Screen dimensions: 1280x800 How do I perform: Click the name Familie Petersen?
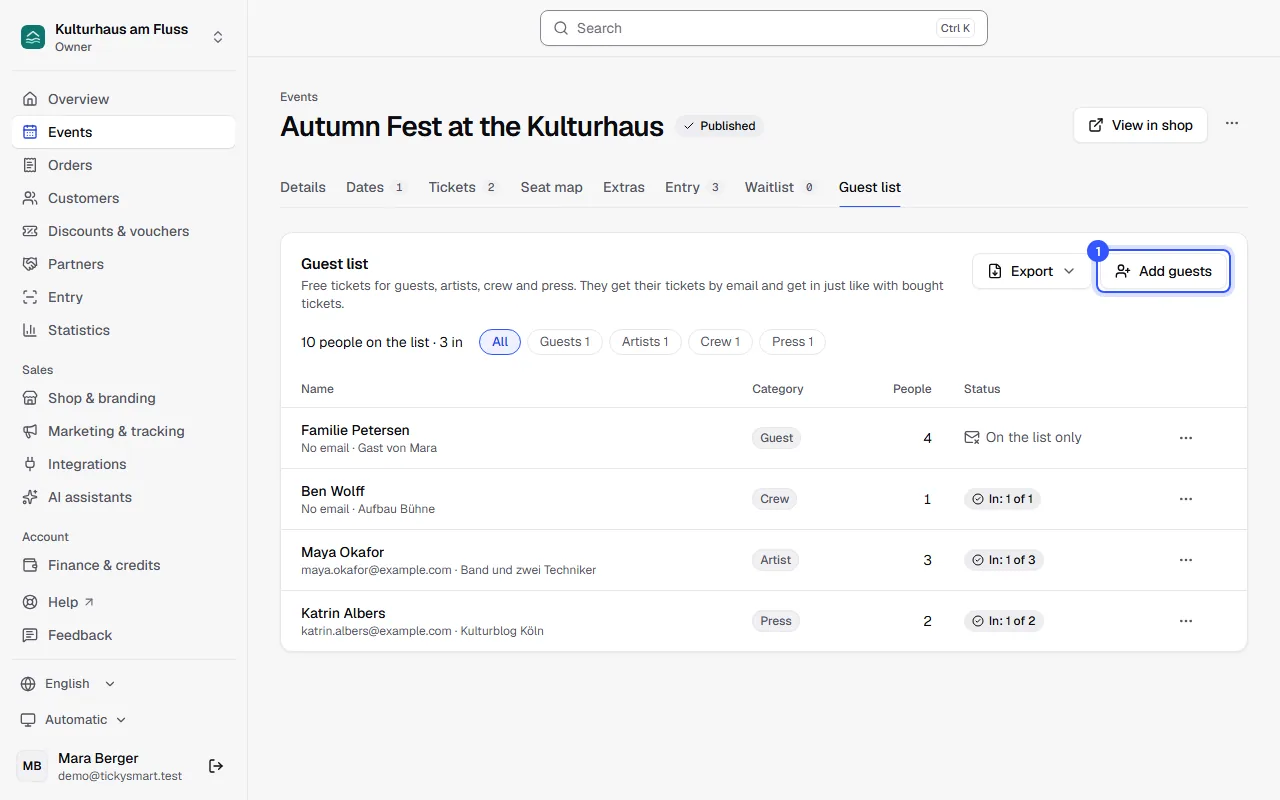tap(355, 430)
